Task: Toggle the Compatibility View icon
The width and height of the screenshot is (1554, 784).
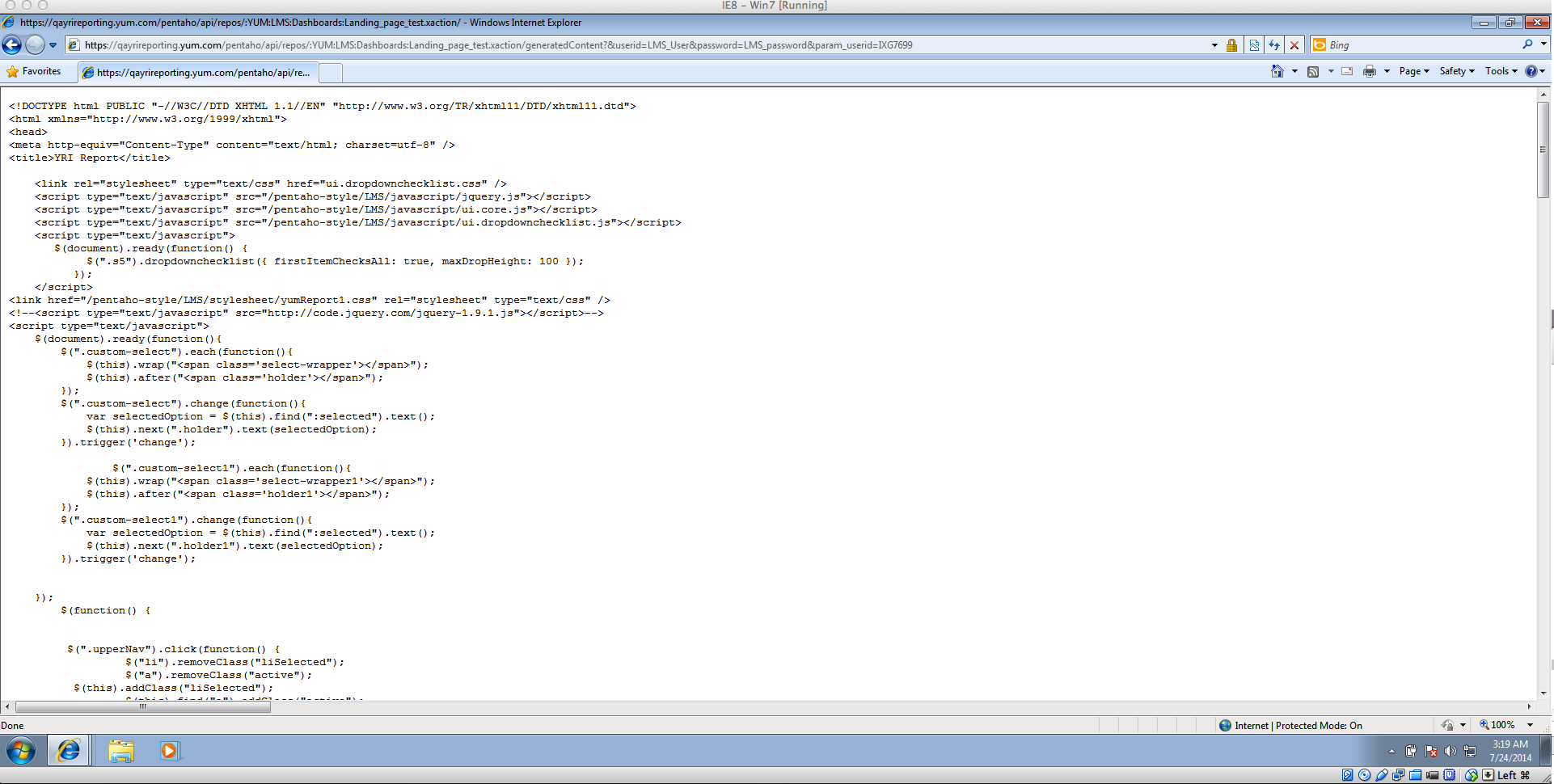Action: [x=1254, y=45]
